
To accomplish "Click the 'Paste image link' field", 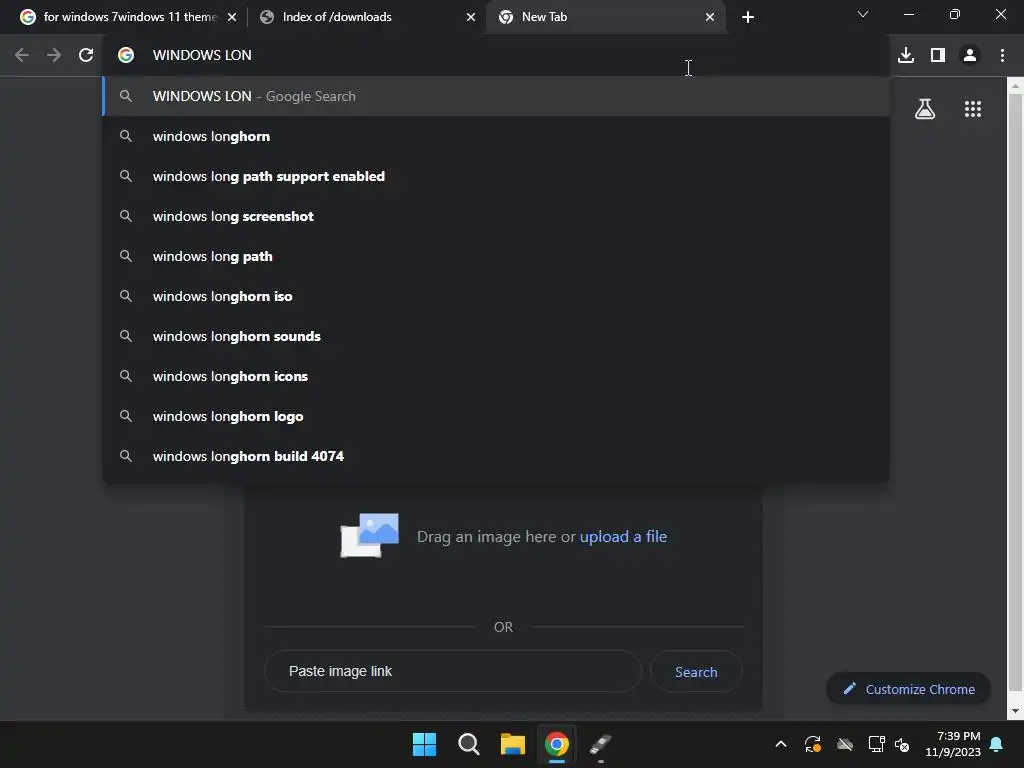I will [x=453, y=671].
